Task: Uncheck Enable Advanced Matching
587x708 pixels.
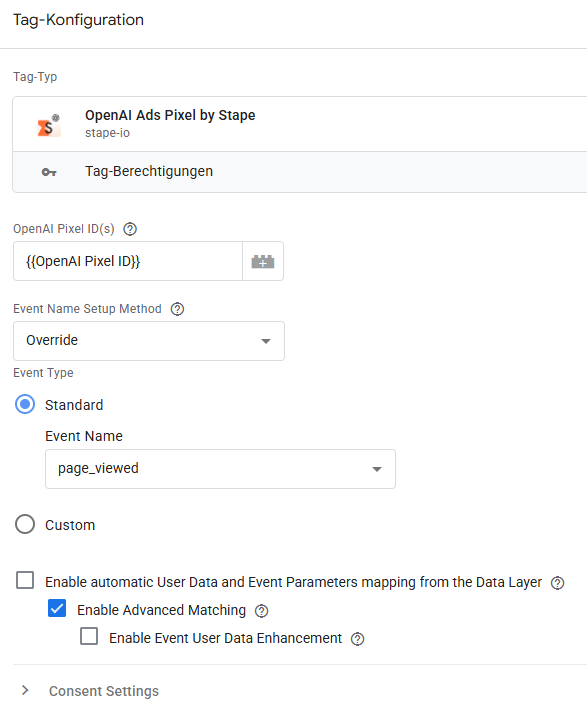Action: [x=57, y=608]
